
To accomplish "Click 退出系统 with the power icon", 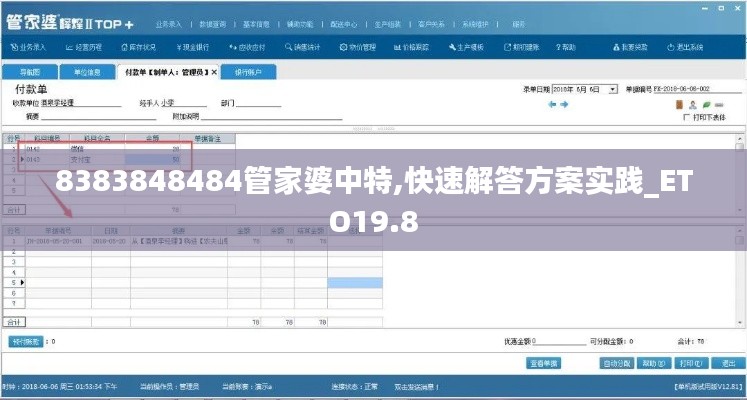I will 685,48.
